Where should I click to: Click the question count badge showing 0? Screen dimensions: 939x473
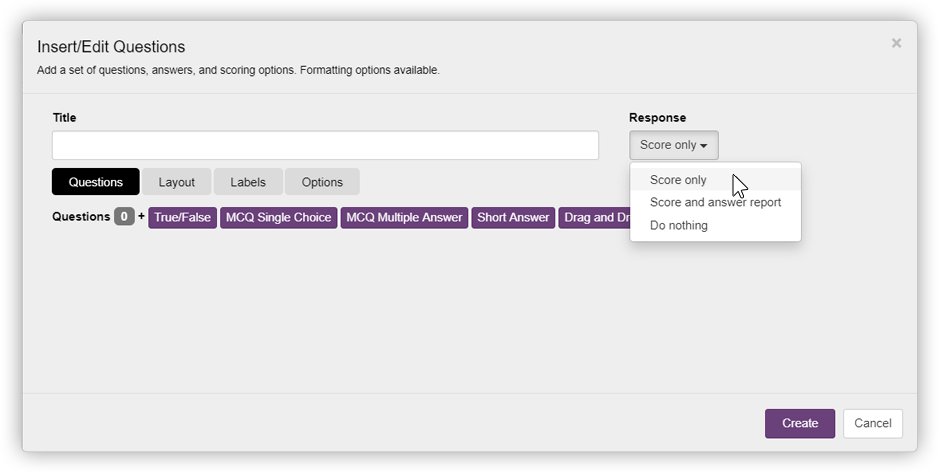click(x=124, y=217)
